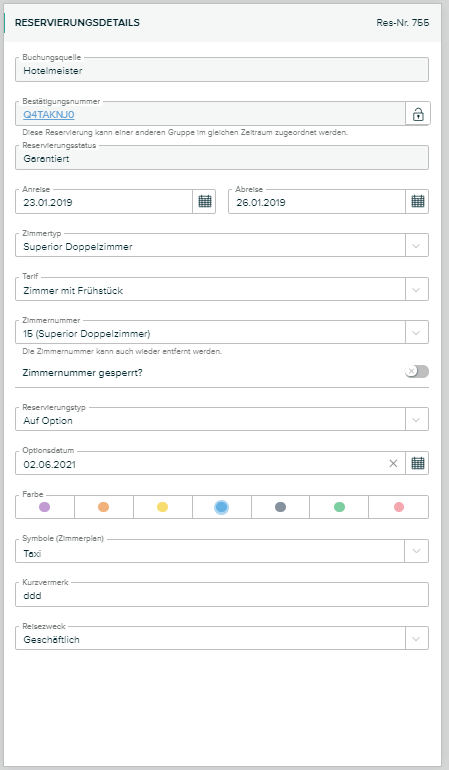Open the Reisezweck dropdown

[x=417, y=639]
